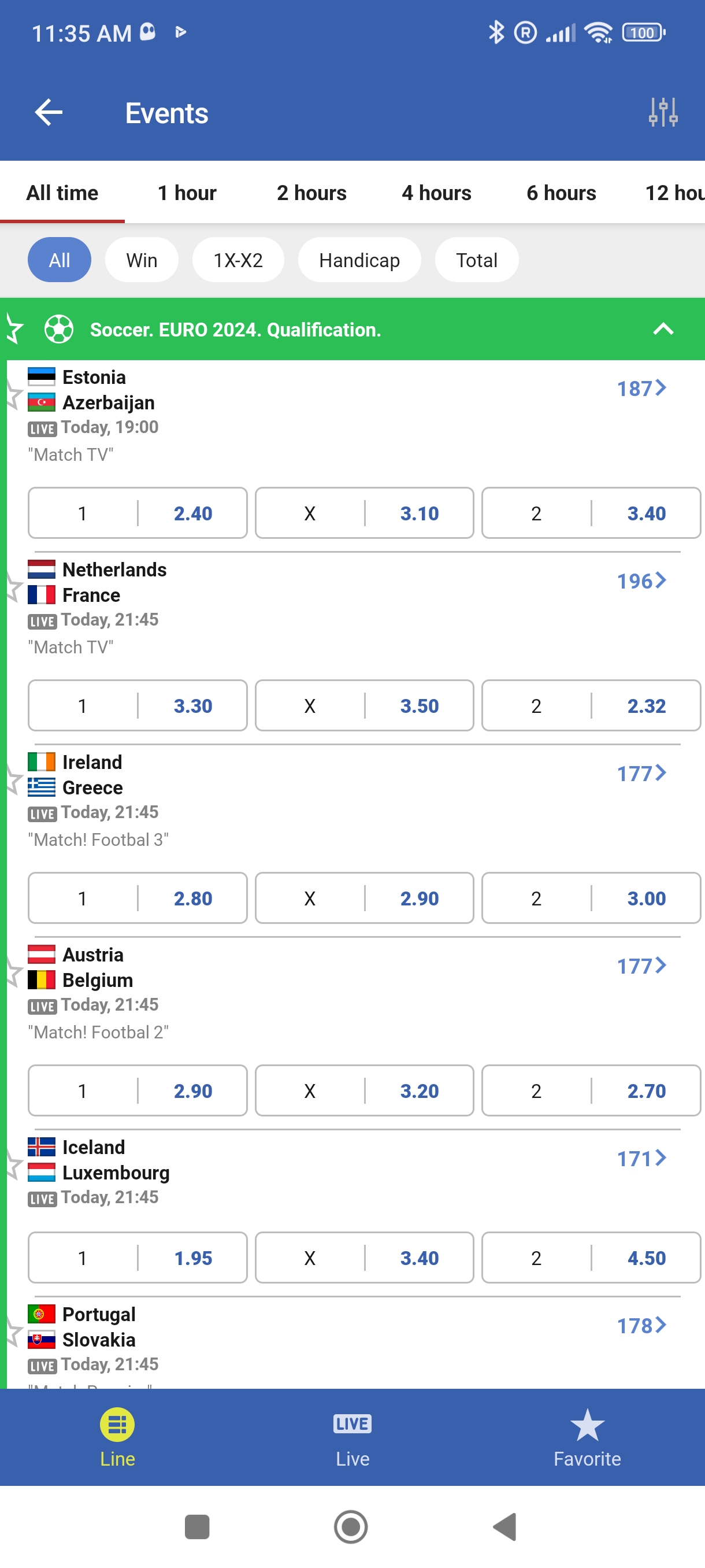Pick draw at 3.20 for Austria vs Belgium

pos(363,1090)
